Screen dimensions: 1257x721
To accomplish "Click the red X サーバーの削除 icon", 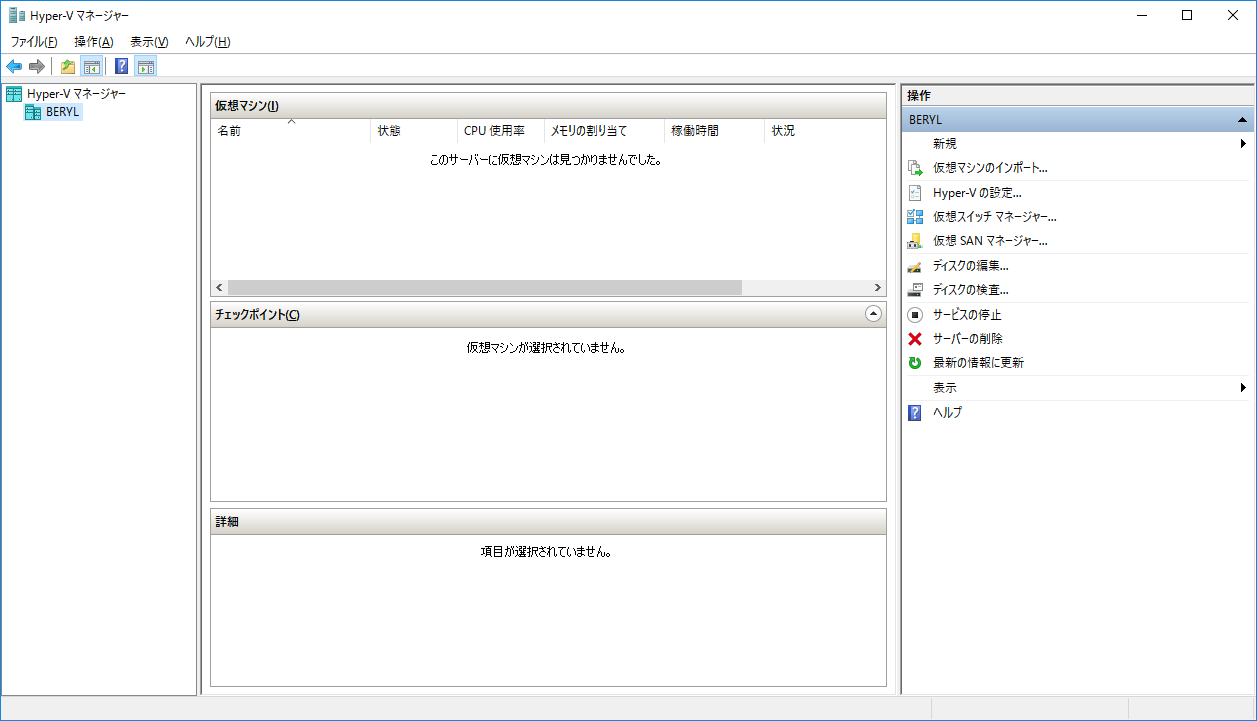I will tap(915, 339).
